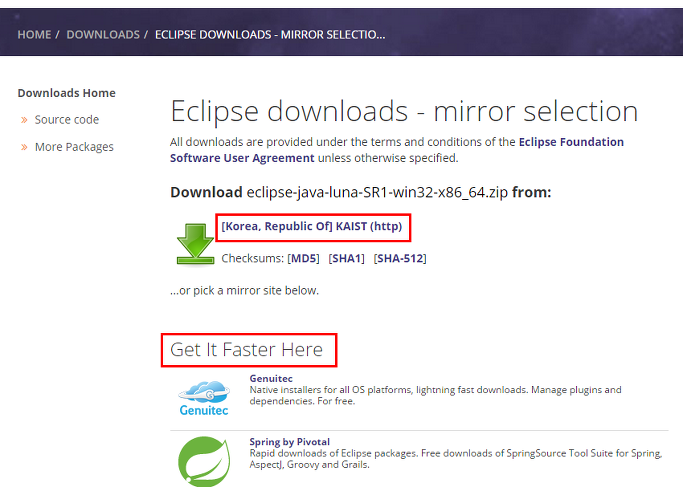
Task: Open the Genuitec title link
Action: [271, 379]
